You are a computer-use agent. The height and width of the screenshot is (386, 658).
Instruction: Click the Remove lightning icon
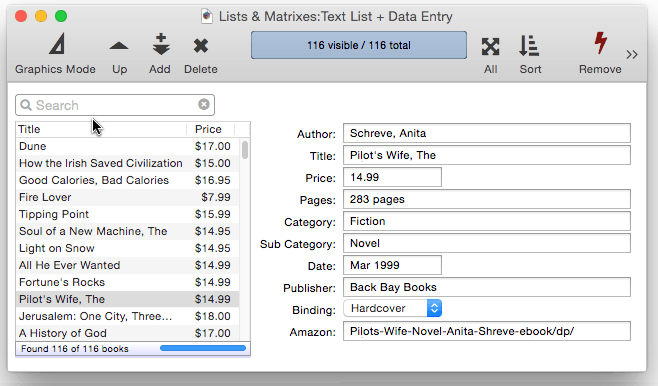[x=601, y=43]
